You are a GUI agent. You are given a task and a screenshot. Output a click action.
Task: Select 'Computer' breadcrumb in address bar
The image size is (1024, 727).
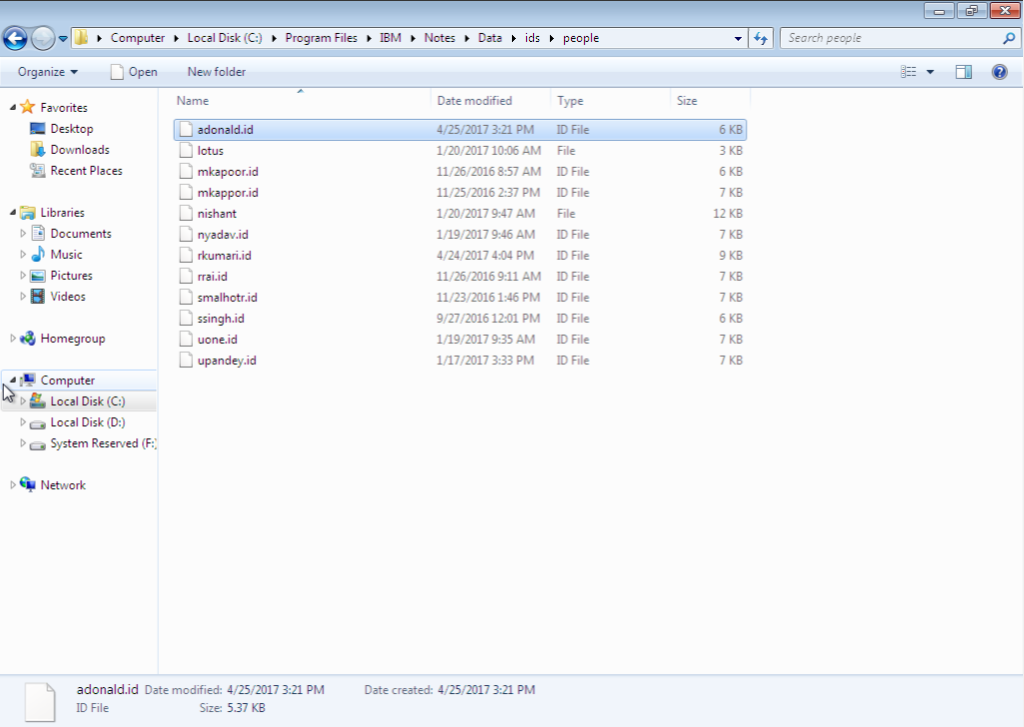tap(138, 38)
